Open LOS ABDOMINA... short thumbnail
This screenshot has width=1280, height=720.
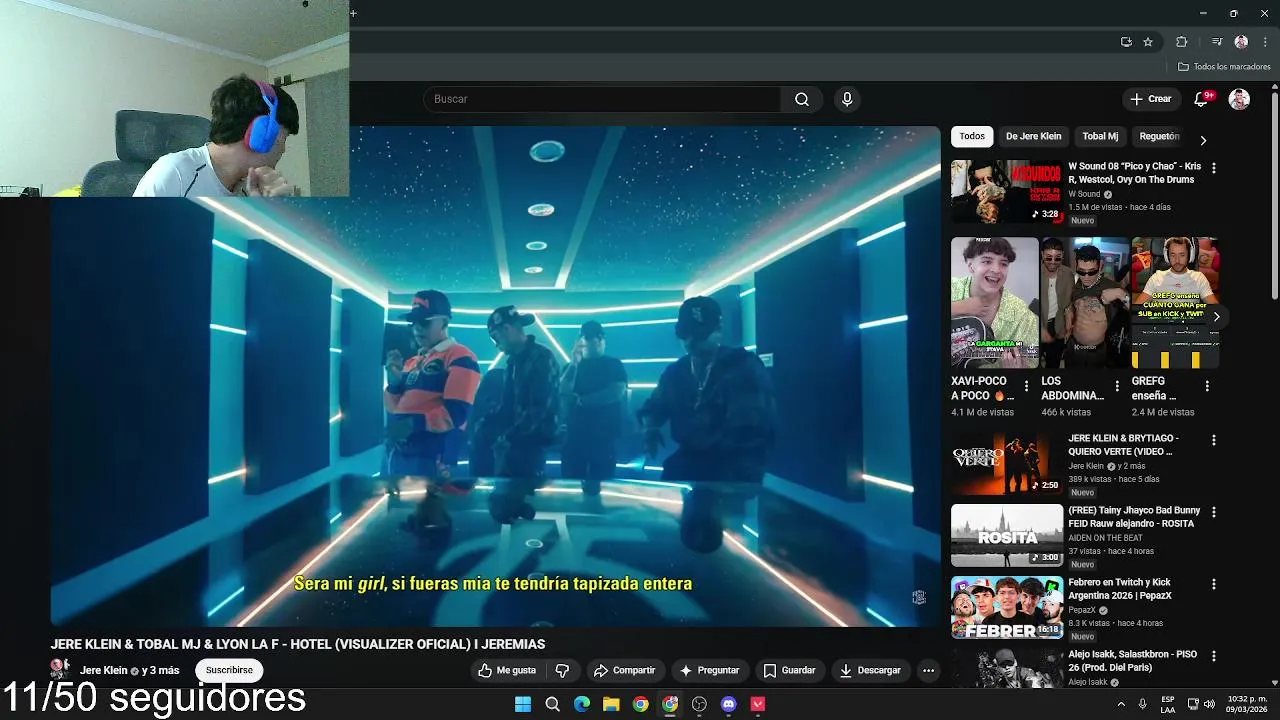(x=1084, y=303)
